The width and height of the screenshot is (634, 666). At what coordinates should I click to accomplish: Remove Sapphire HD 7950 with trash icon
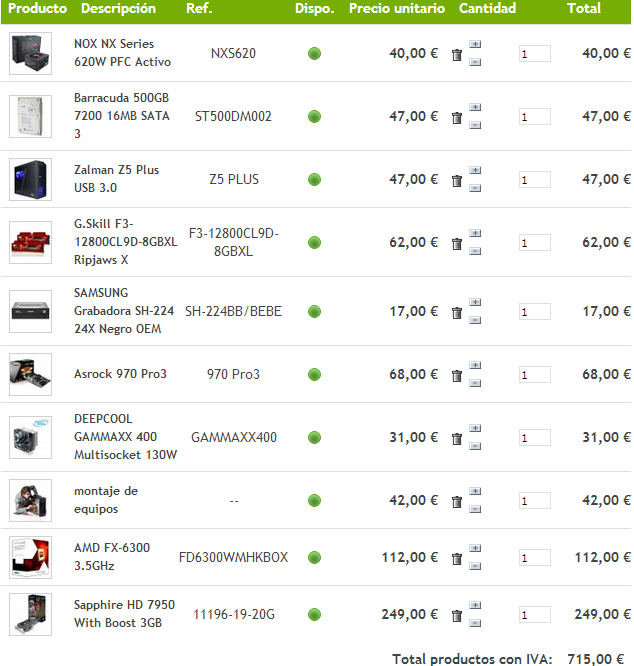(x=456, y=616)
